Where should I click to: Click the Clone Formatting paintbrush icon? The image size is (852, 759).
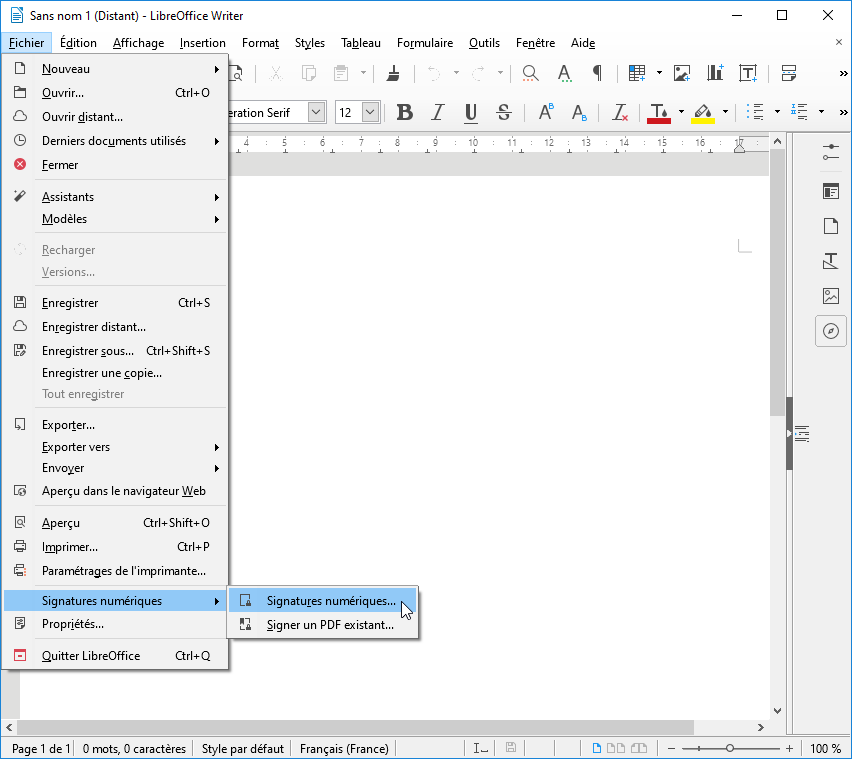pos(393,73)
